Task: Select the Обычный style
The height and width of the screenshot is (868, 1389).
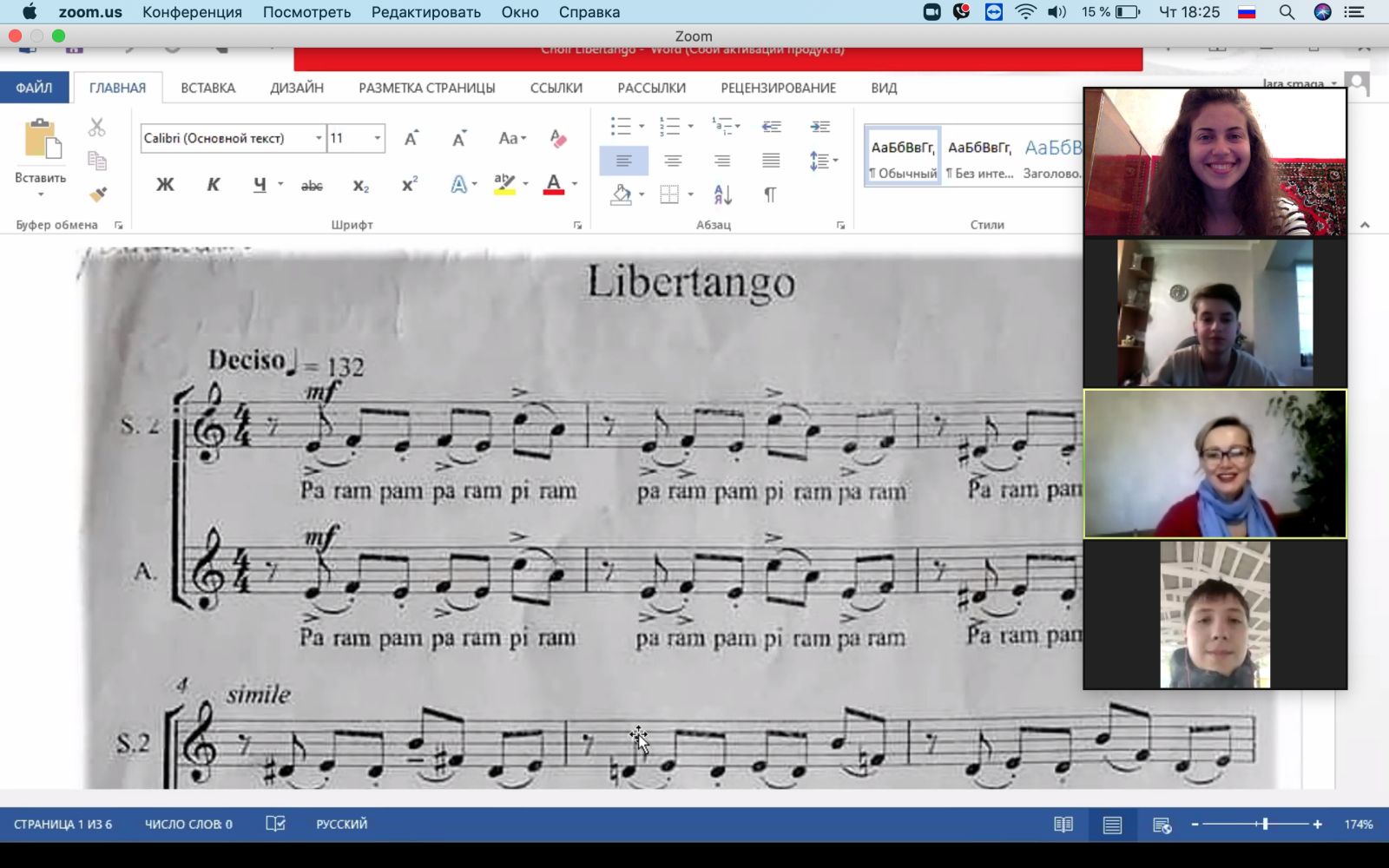Action: click(x=903, y=156)
